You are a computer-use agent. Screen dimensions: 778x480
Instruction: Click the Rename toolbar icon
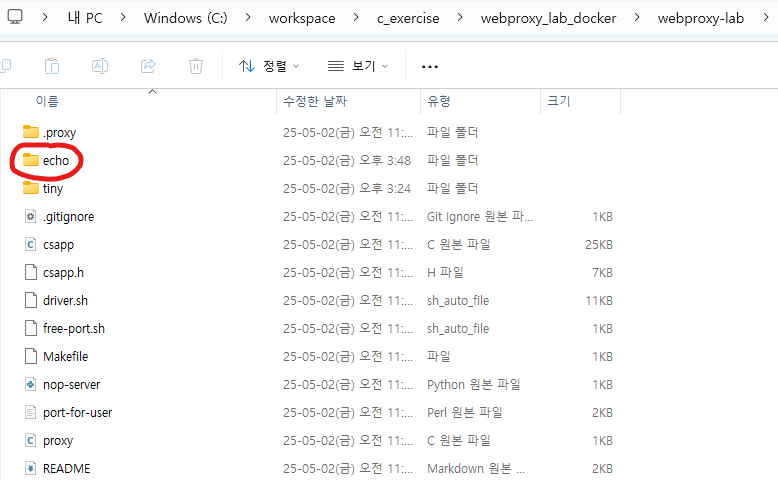100,66
